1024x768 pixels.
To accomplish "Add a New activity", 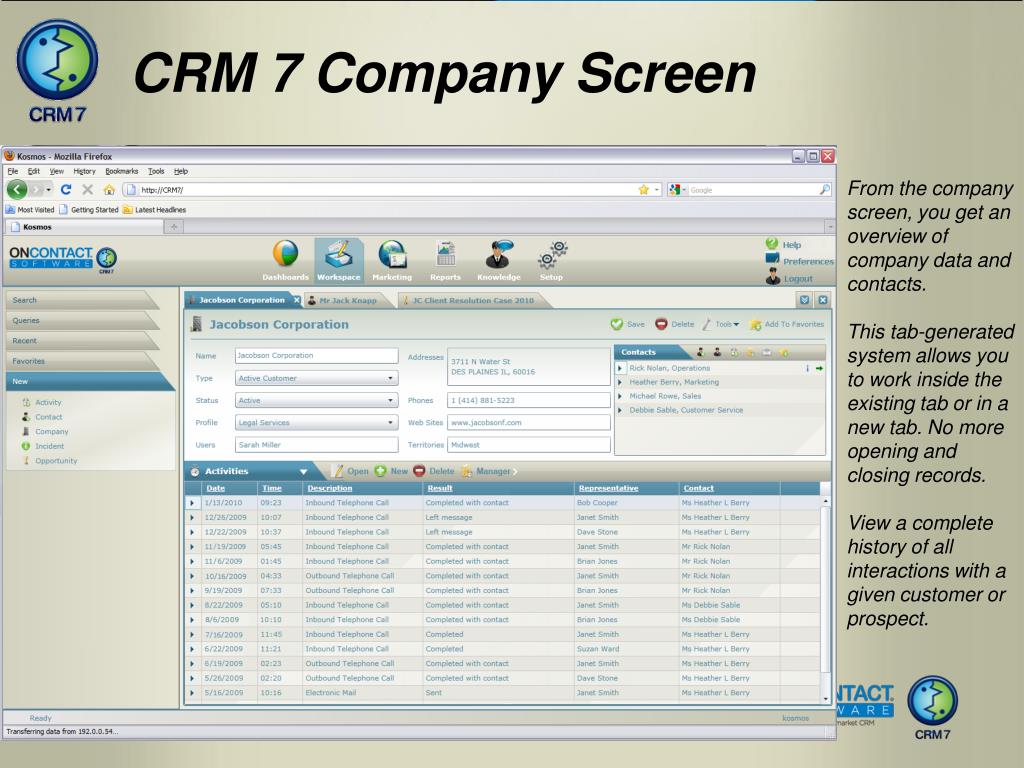I will tap(391, 471).
